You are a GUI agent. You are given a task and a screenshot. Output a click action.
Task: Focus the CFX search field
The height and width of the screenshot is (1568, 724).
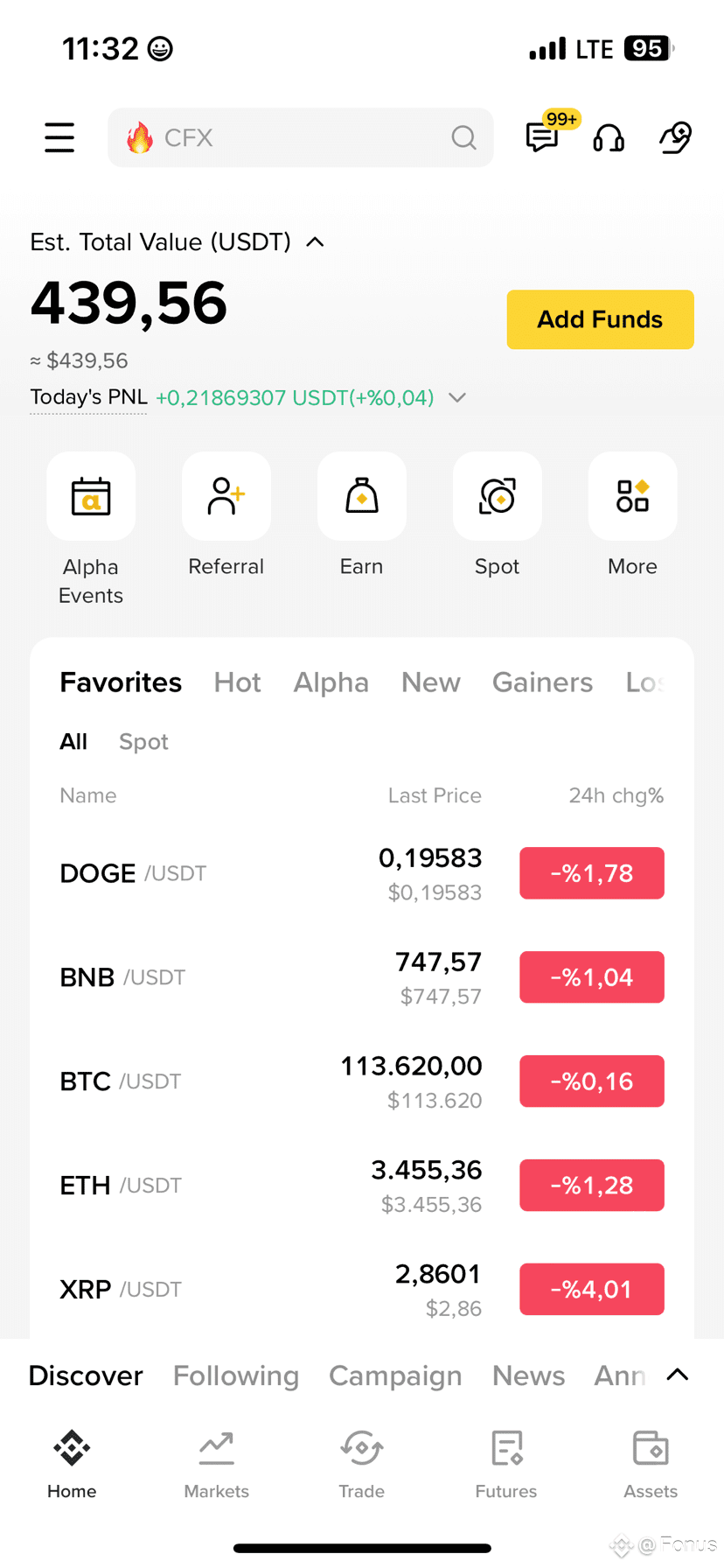click(x=301, y=137)
